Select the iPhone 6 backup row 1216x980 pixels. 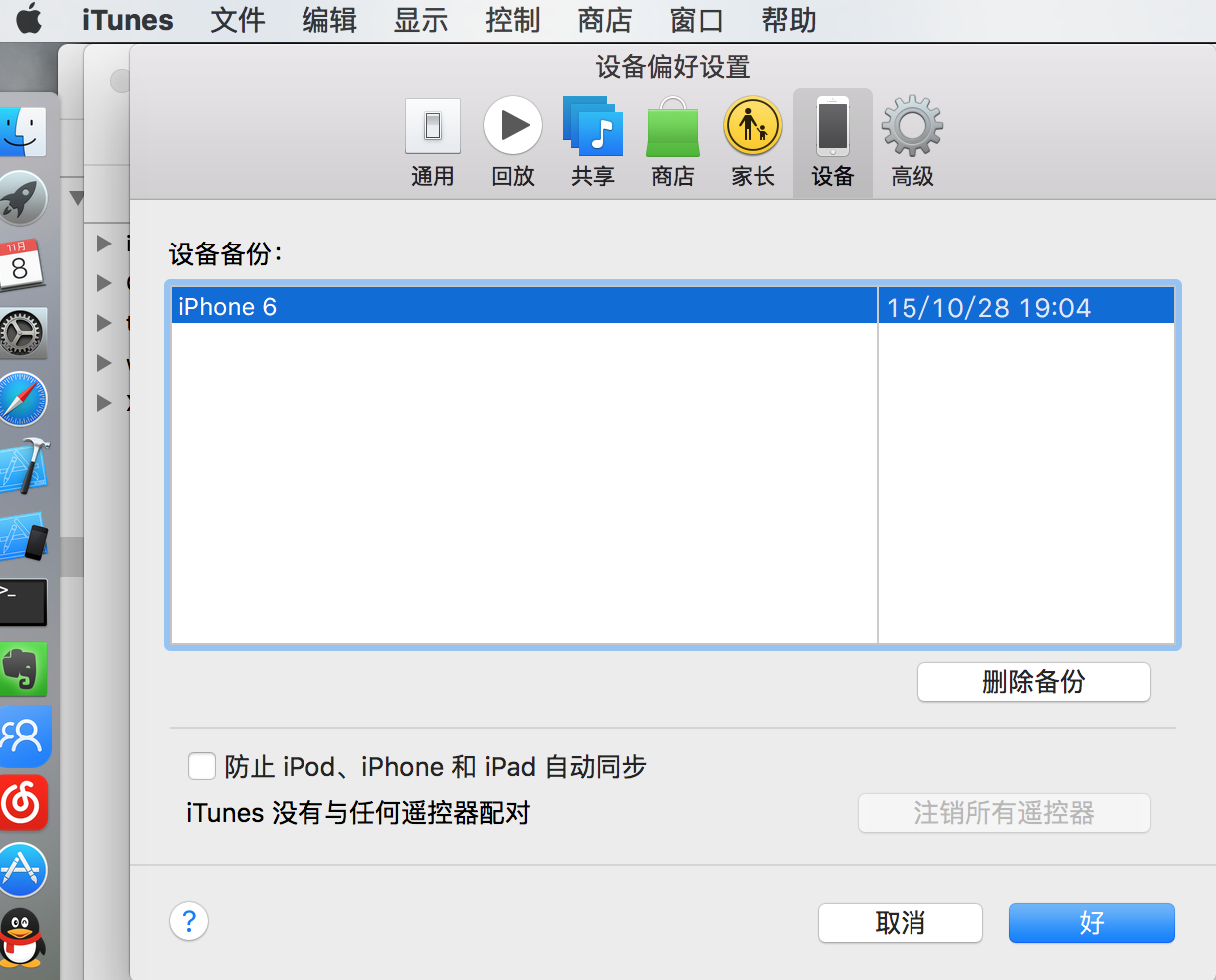[673, 306]
